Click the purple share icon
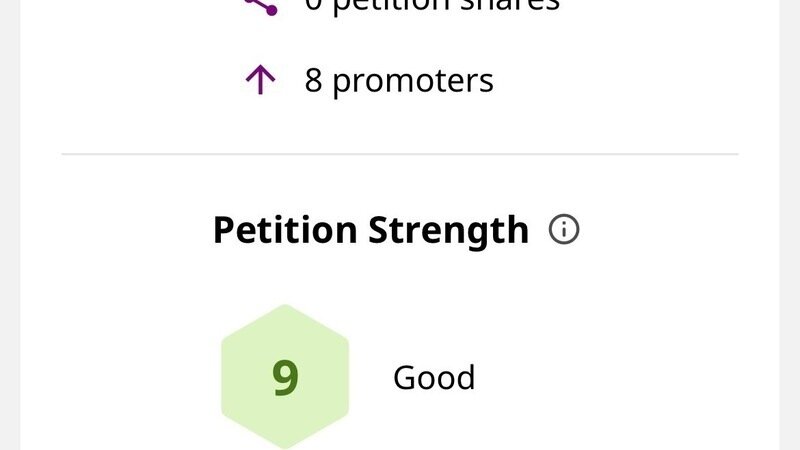Image resolution: width=800 pixels, height=450 pixels. tap(260, 5)
